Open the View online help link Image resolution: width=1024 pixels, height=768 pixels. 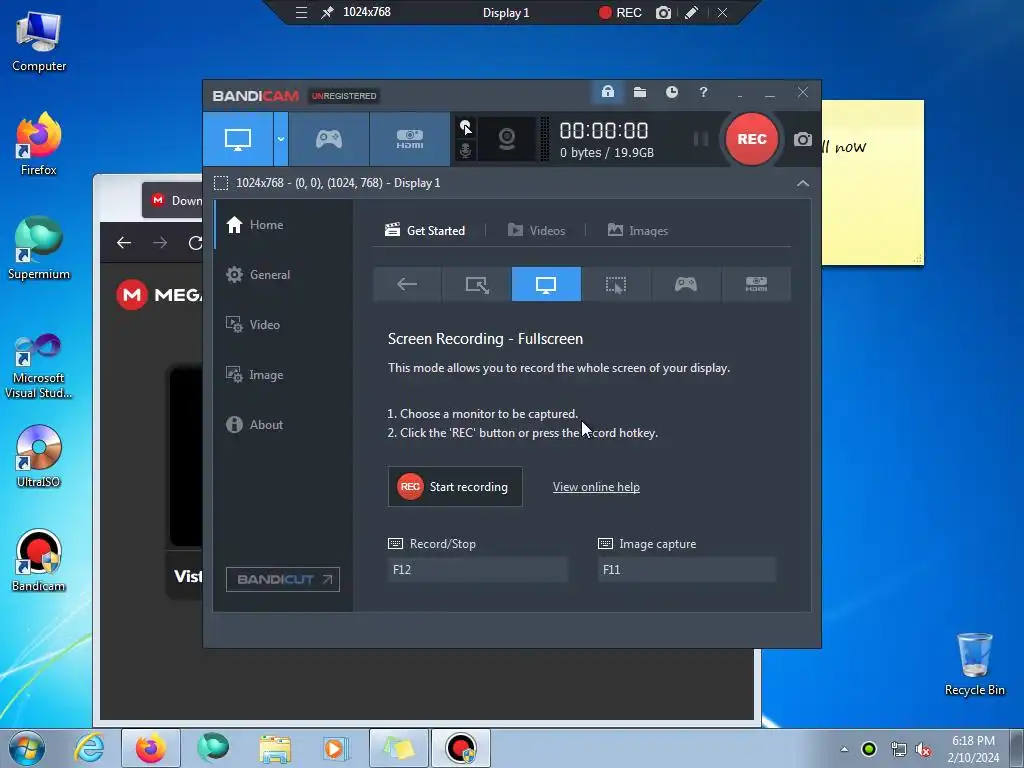coord(596,487)
